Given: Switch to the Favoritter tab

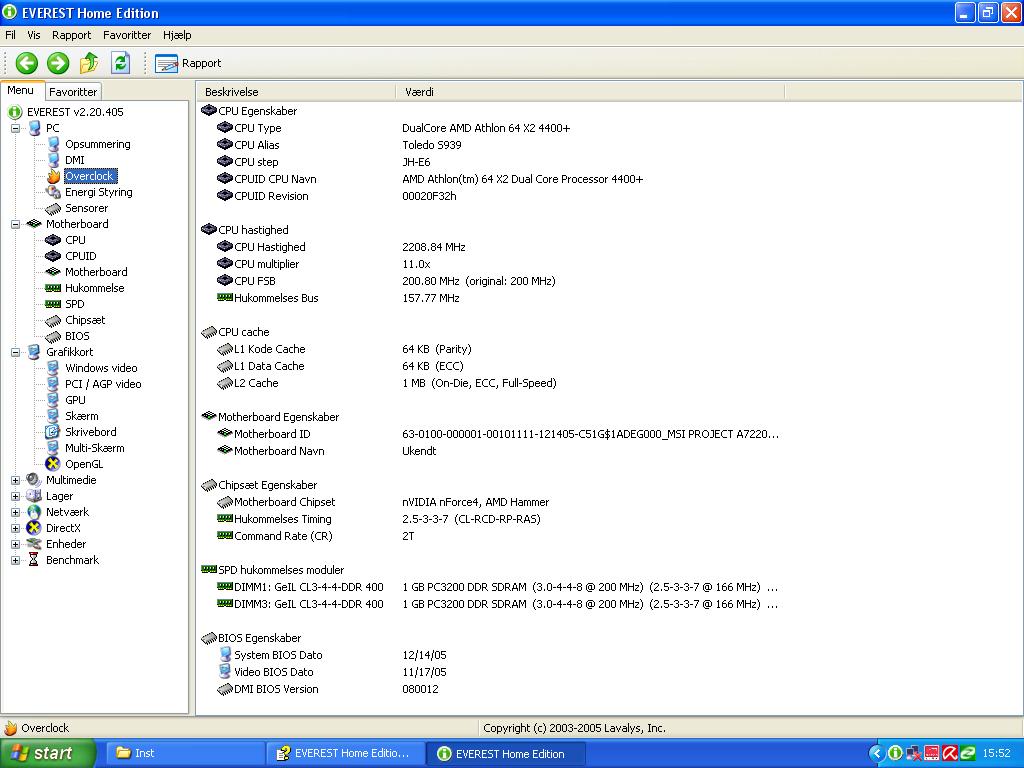Looking at the screenshot, I should tap(73, 92).
